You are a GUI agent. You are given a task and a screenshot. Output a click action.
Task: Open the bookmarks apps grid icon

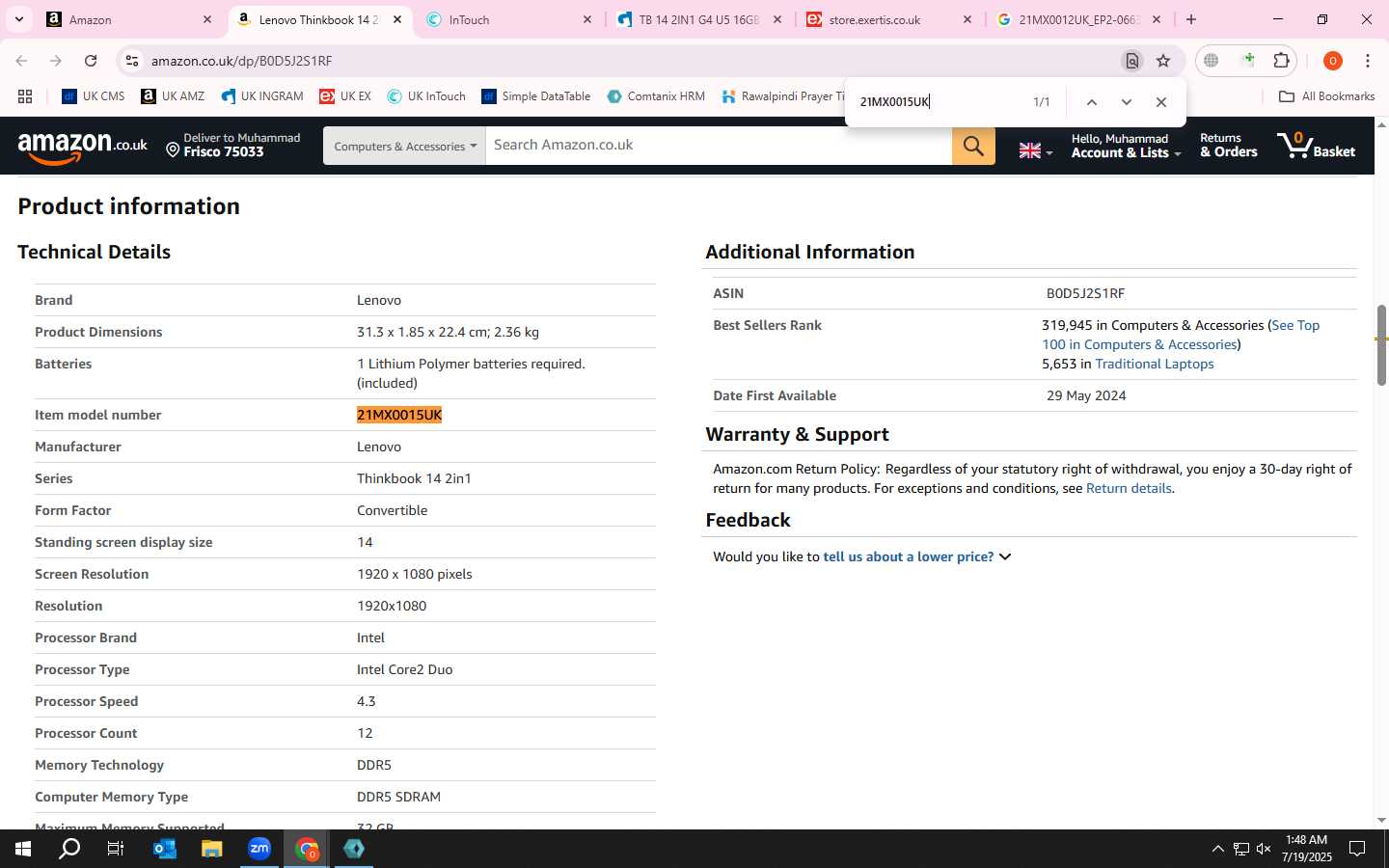[25, 96]
